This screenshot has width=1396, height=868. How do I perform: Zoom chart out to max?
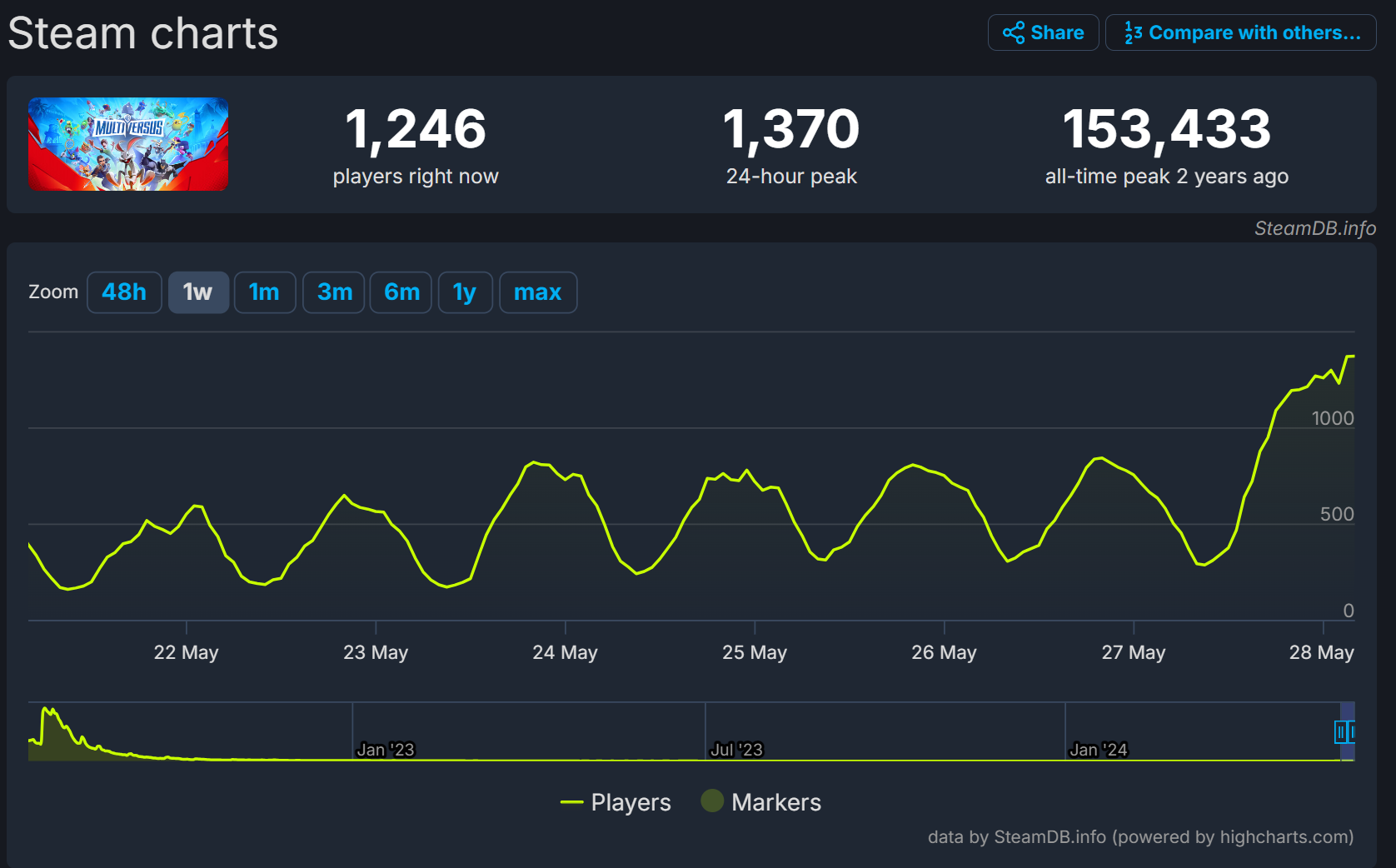[x=538, y=292]
